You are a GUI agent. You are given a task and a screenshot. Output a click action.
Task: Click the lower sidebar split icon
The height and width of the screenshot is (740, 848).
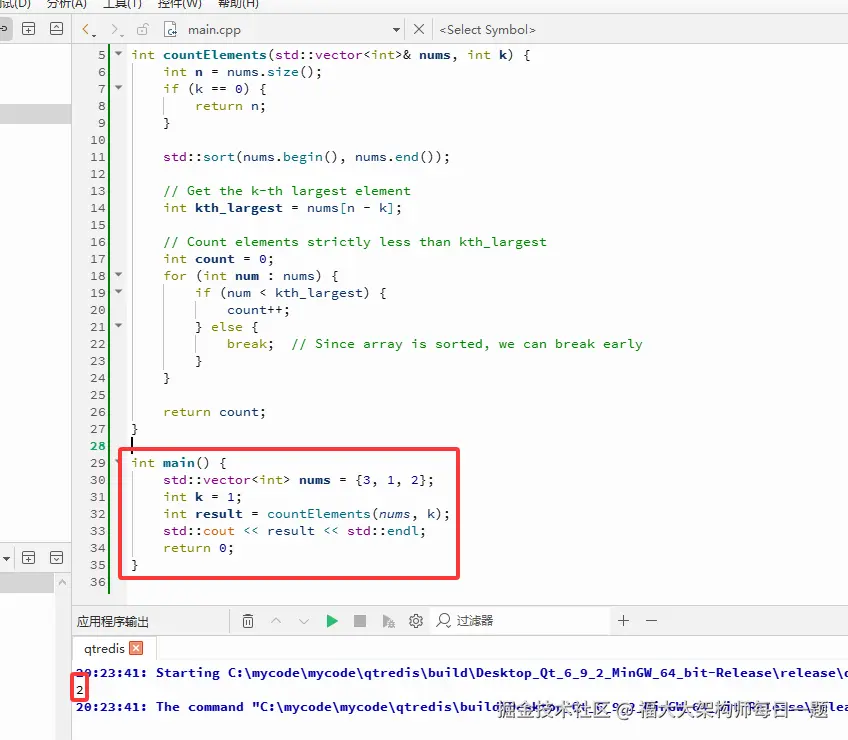click(x=29, y=558)
